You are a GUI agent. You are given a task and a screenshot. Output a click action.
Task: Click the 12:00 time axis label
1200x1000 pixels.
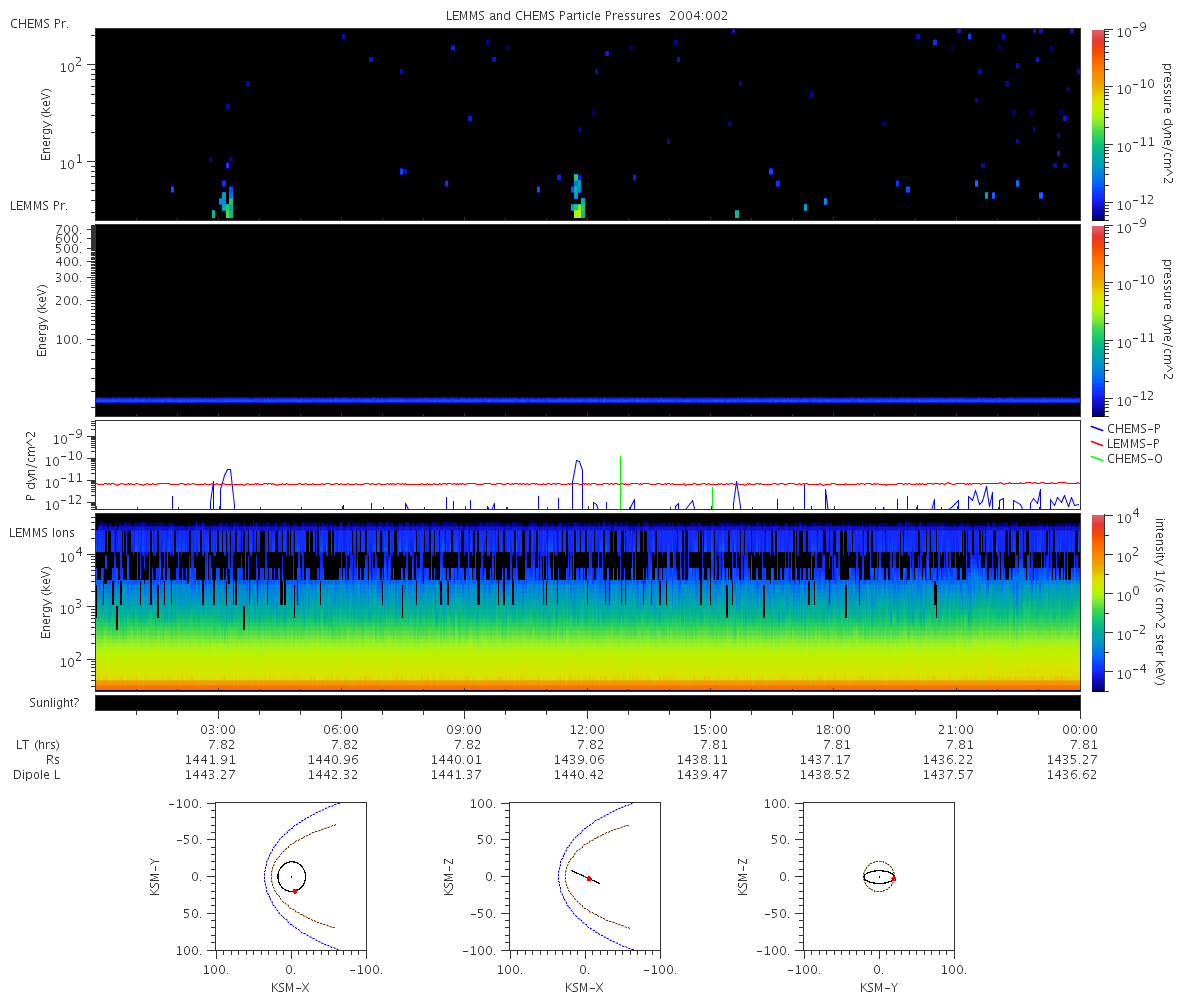[x=587, y=729]
